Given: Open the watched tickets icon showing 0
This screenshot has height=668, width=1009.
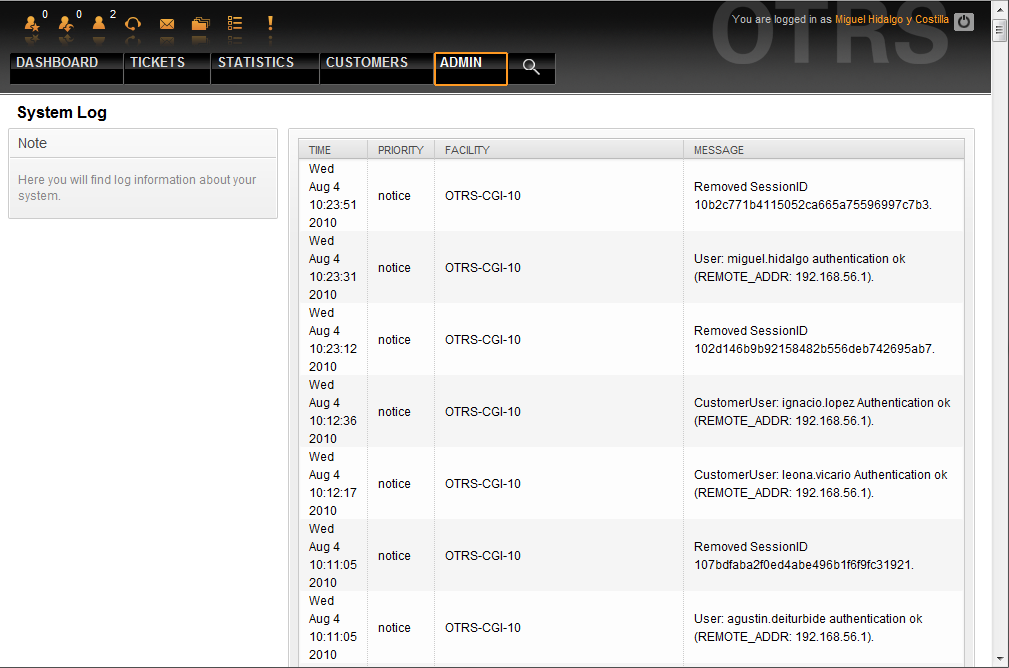Looking at the screenshot, I should tap(66, 22).
